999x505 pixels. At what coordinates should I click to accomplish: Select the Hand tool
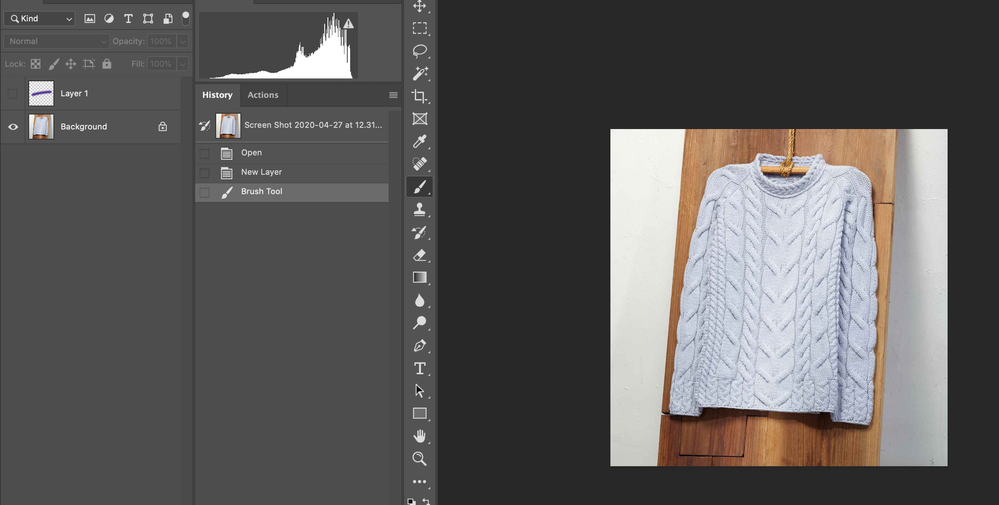point(419,436)
